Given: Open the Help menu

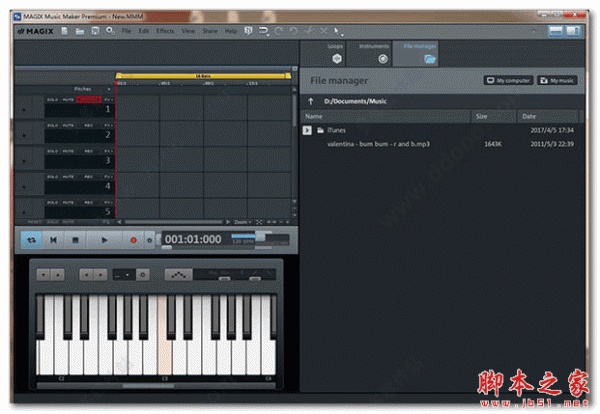Looking at the screenshot, I should coord(231,31).
